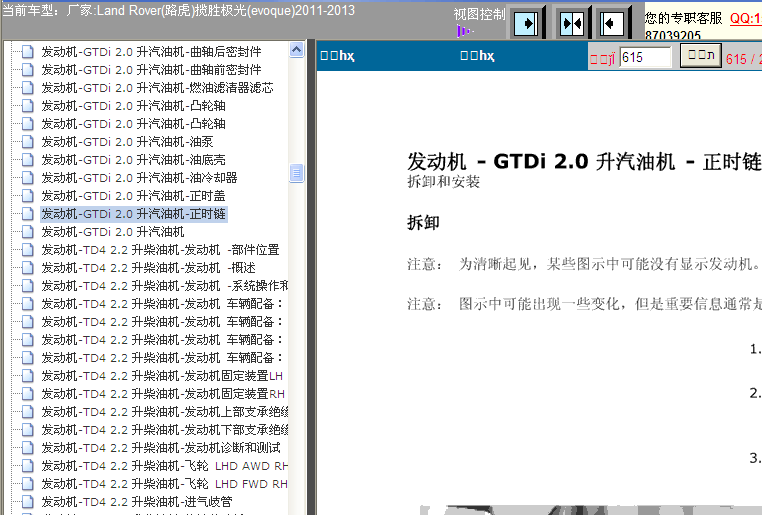Click the QQ customer service link
Image resolution: width=762 pixels, height=515 pixels.
tap(745, 18)
